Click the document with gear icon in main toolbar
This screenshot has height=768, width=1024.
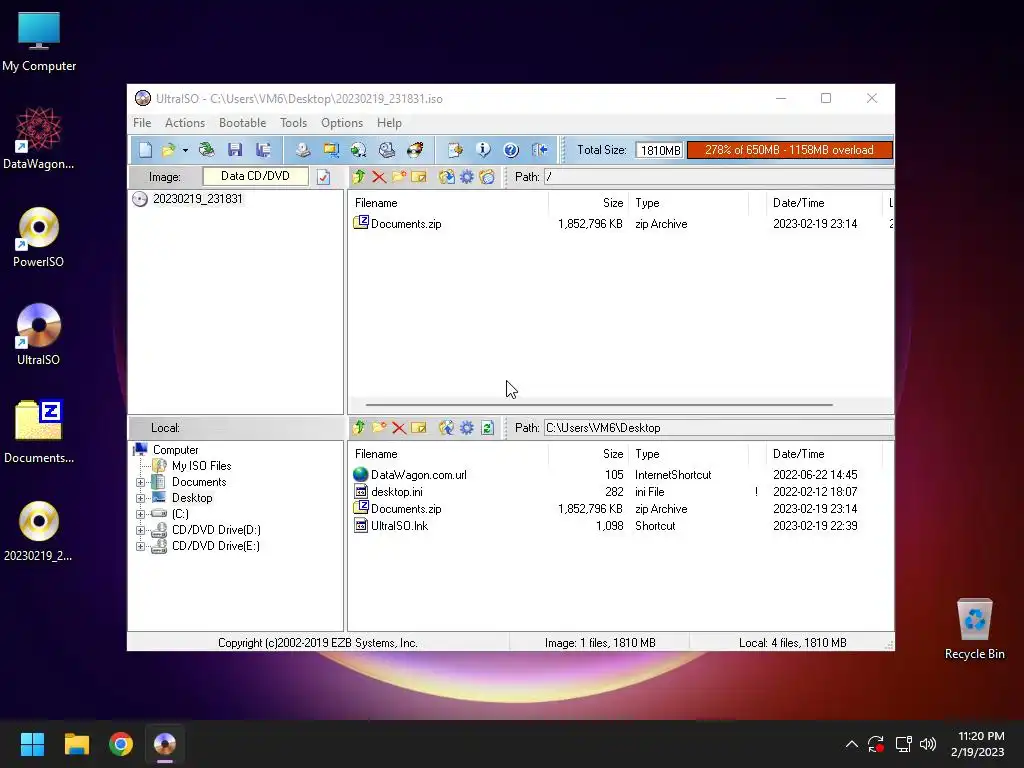455,150
